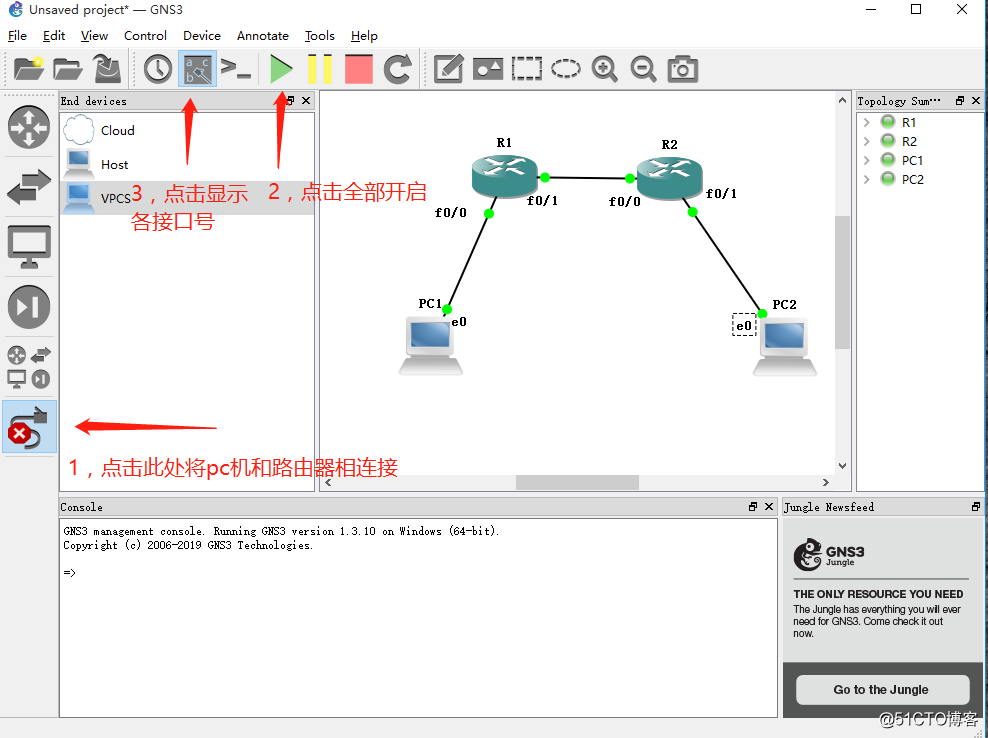Click canvas scroll down arrow

[x=842, y=466]
